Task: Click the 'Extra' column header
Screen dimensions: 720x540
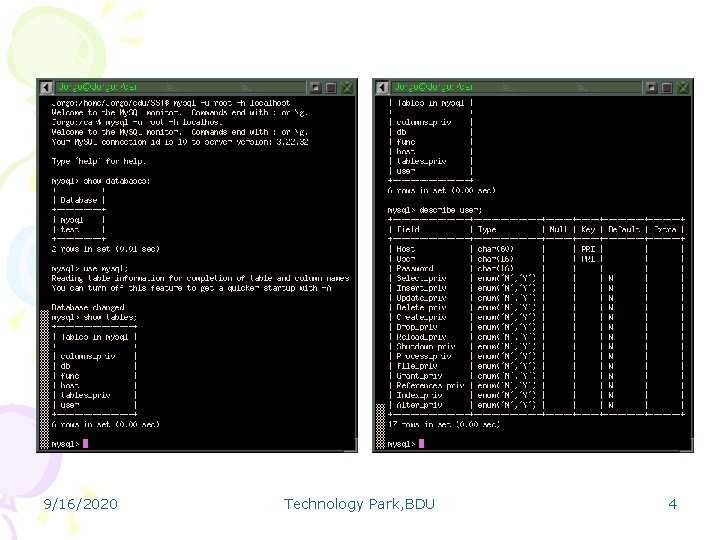Action: (x=664, y=229)
